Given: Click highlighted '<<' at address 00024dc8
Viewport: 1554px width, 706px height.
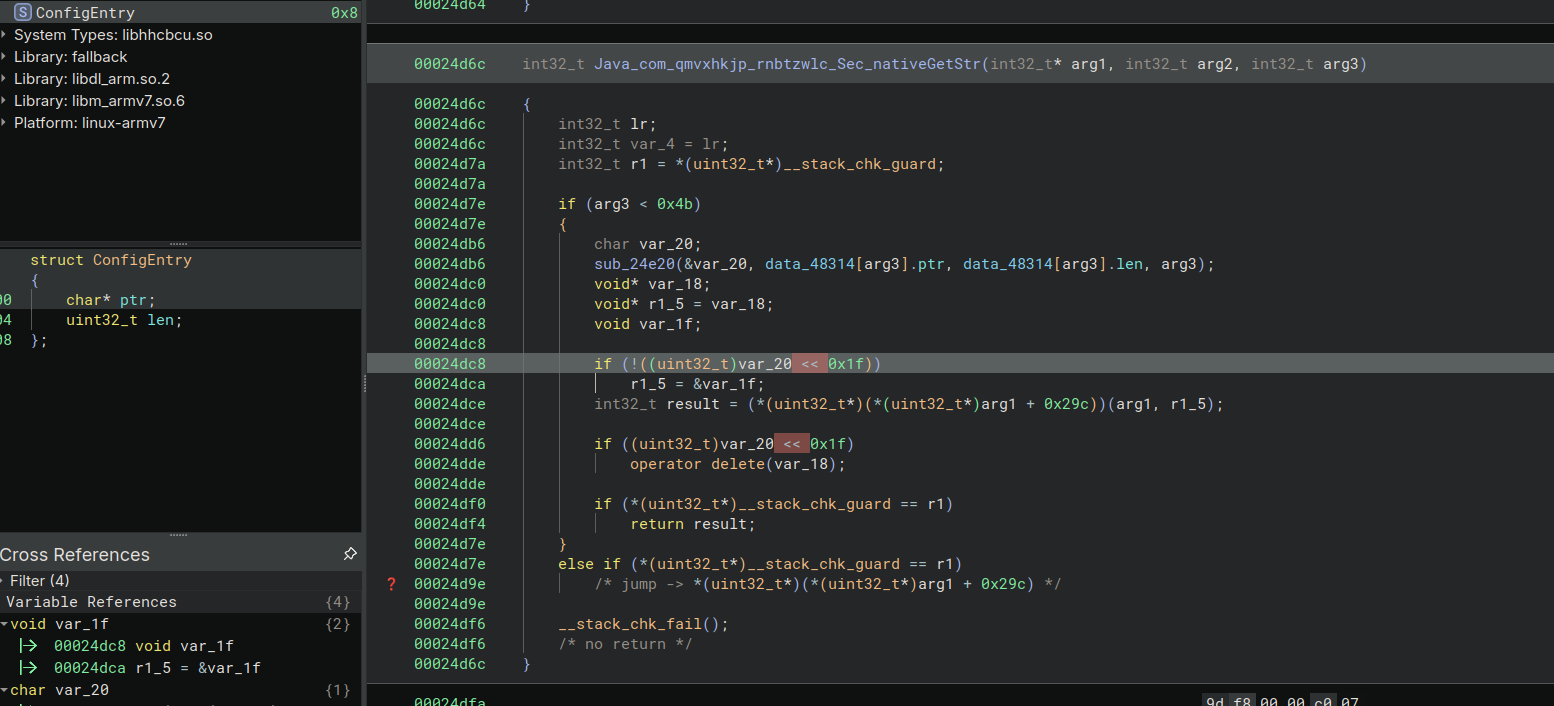Looking at the screenshot, I should click(810, 364).
